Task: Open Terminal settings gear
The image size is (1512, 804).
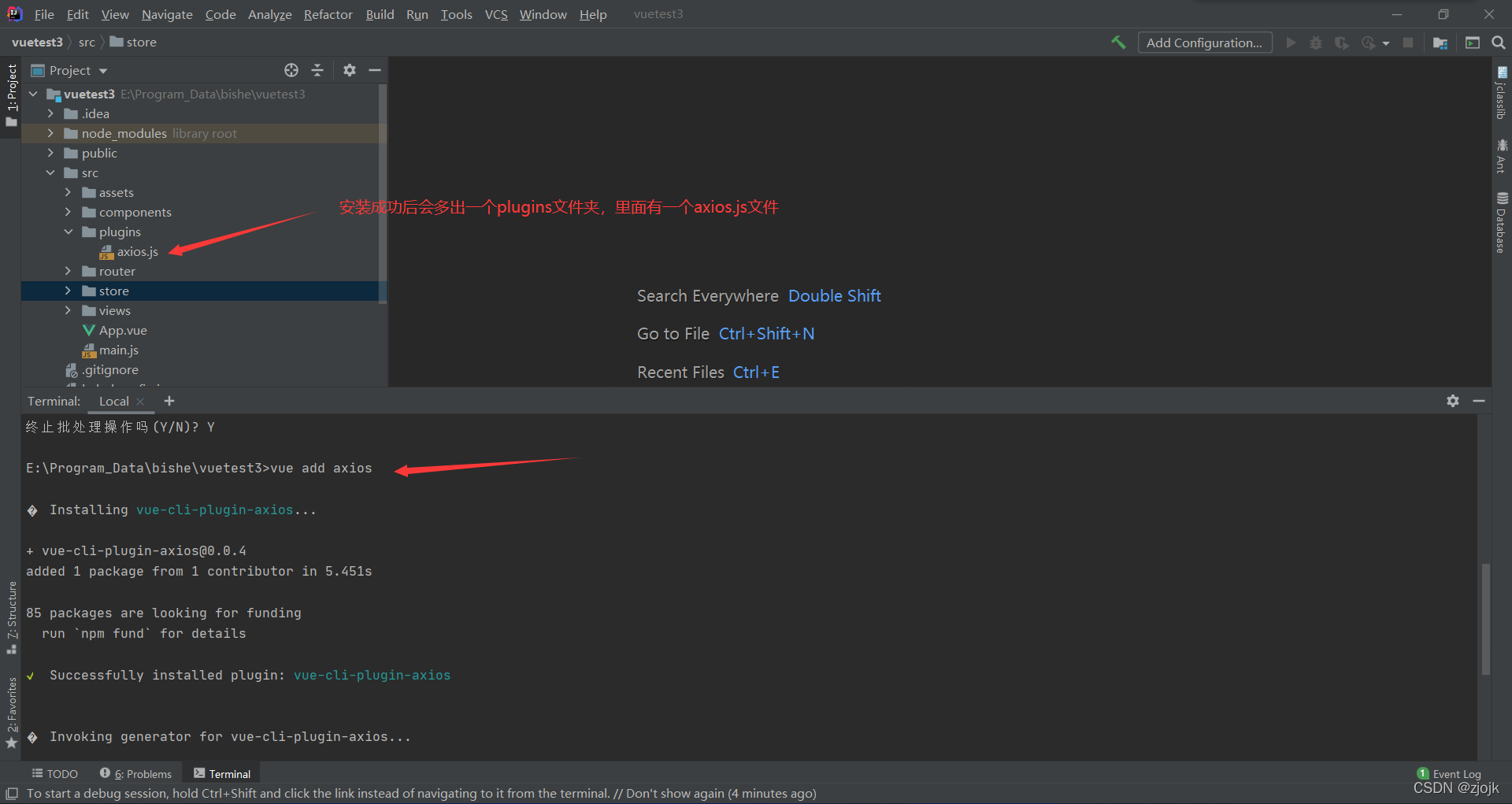Action: pos(1452,401)
